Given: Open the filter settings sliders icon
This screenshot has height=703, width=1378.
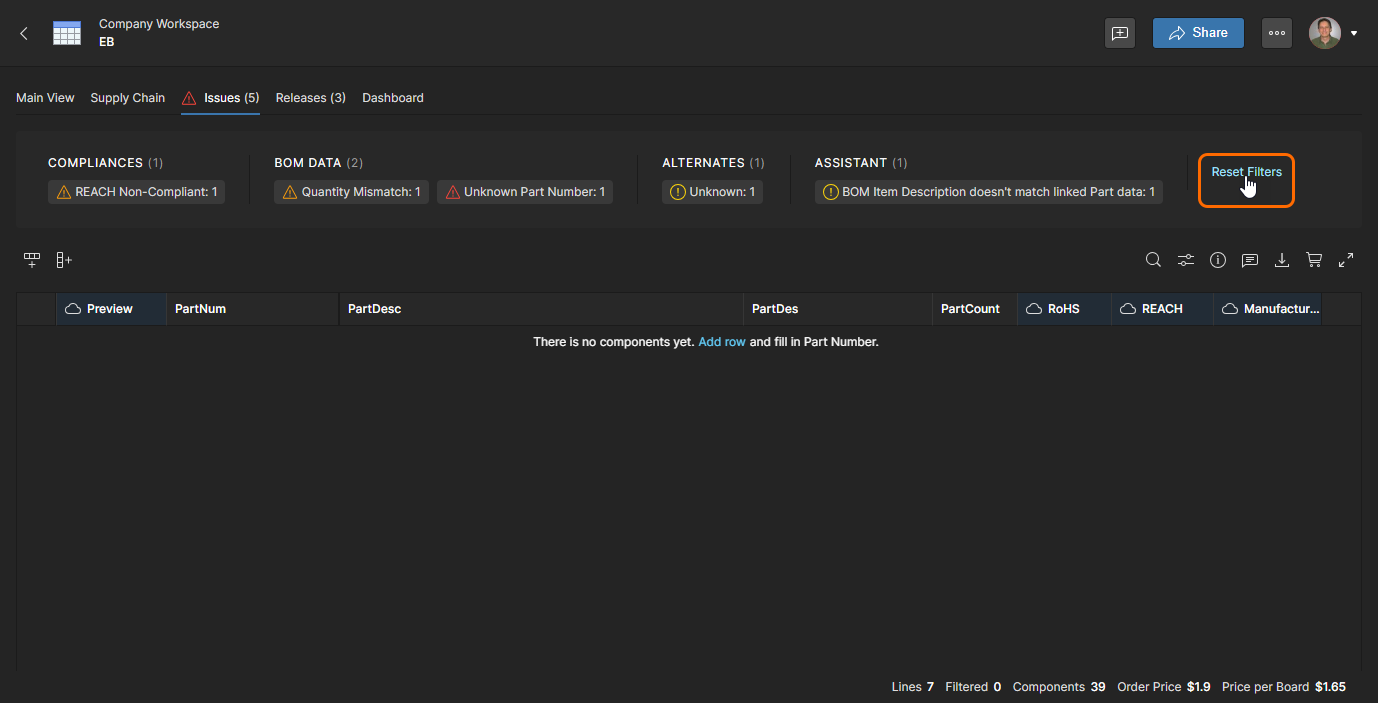Looking at the screenshot, I should [1185, 260].
